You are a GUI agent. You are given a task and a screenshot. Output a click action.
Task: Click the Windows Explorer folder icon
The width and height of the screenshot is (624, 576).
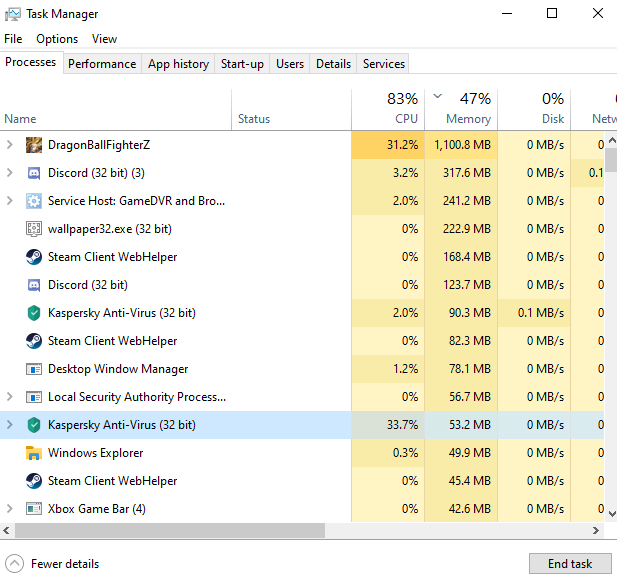[34, 453]
